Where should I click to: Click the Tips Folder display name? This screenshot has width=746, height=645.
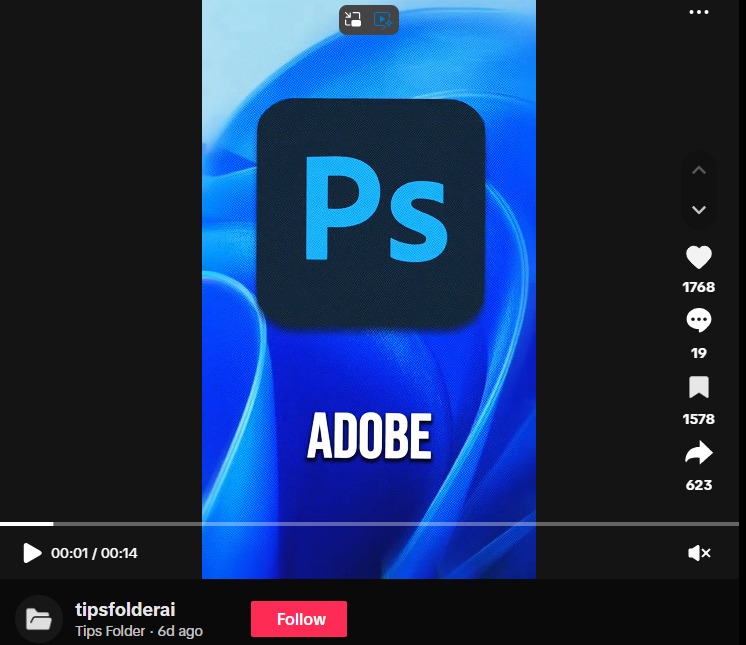110,631
